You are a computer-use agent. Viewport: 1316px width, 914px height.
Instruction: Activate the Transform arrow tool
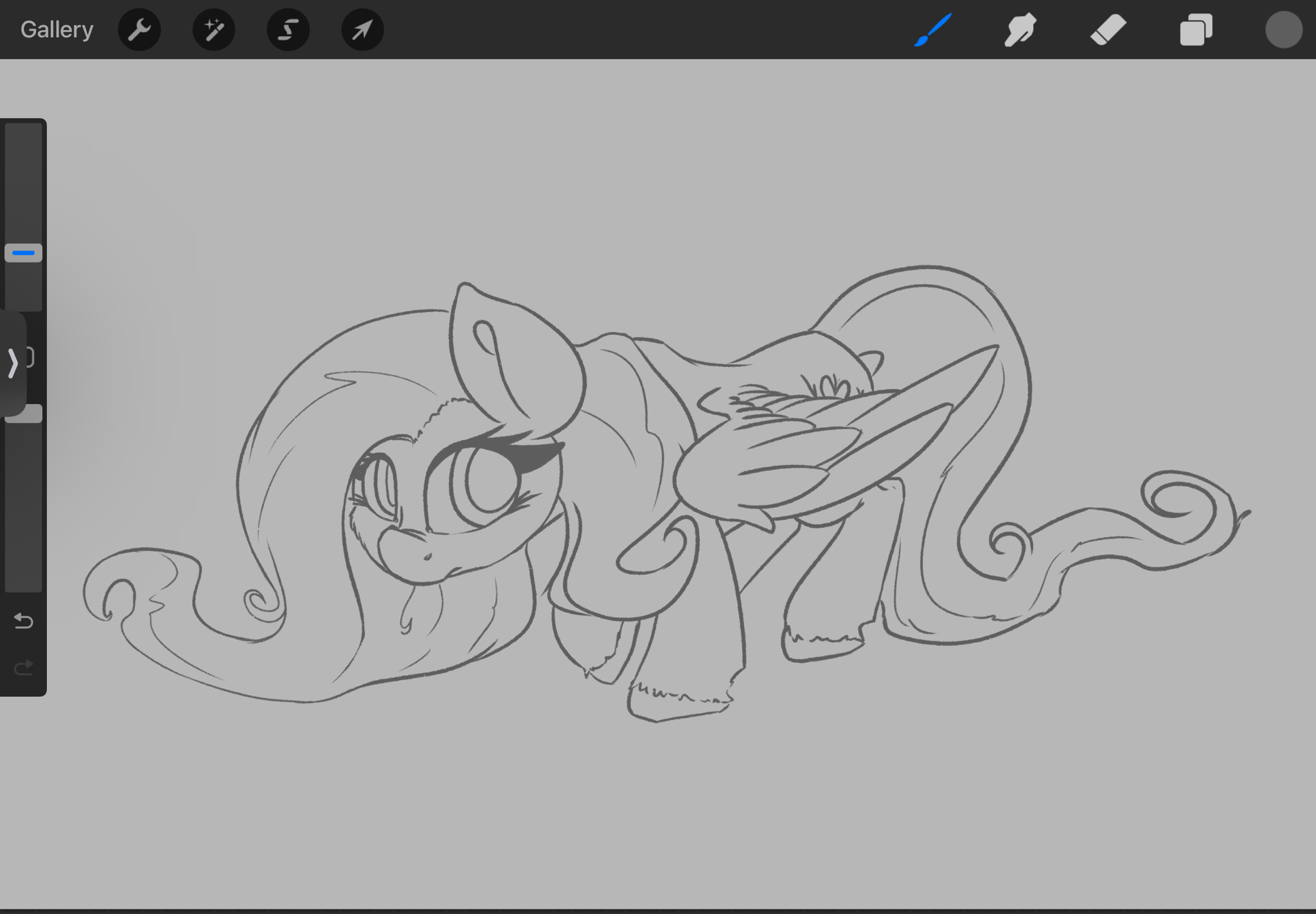tap(362, 30)
